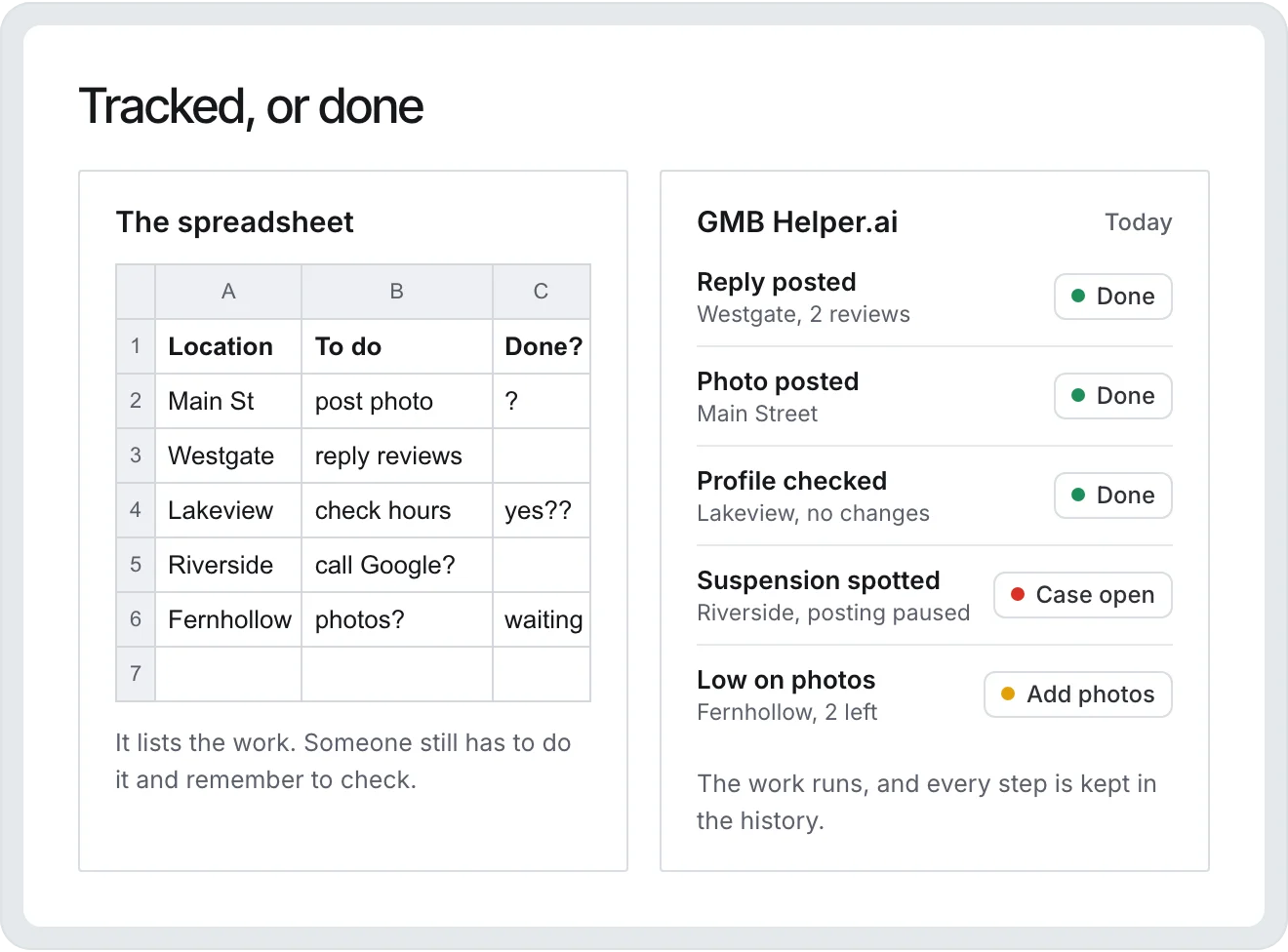Screen dimensions: 1288x952
Task: Click the "Profile checked" entry title
Action: coord(791,481)
